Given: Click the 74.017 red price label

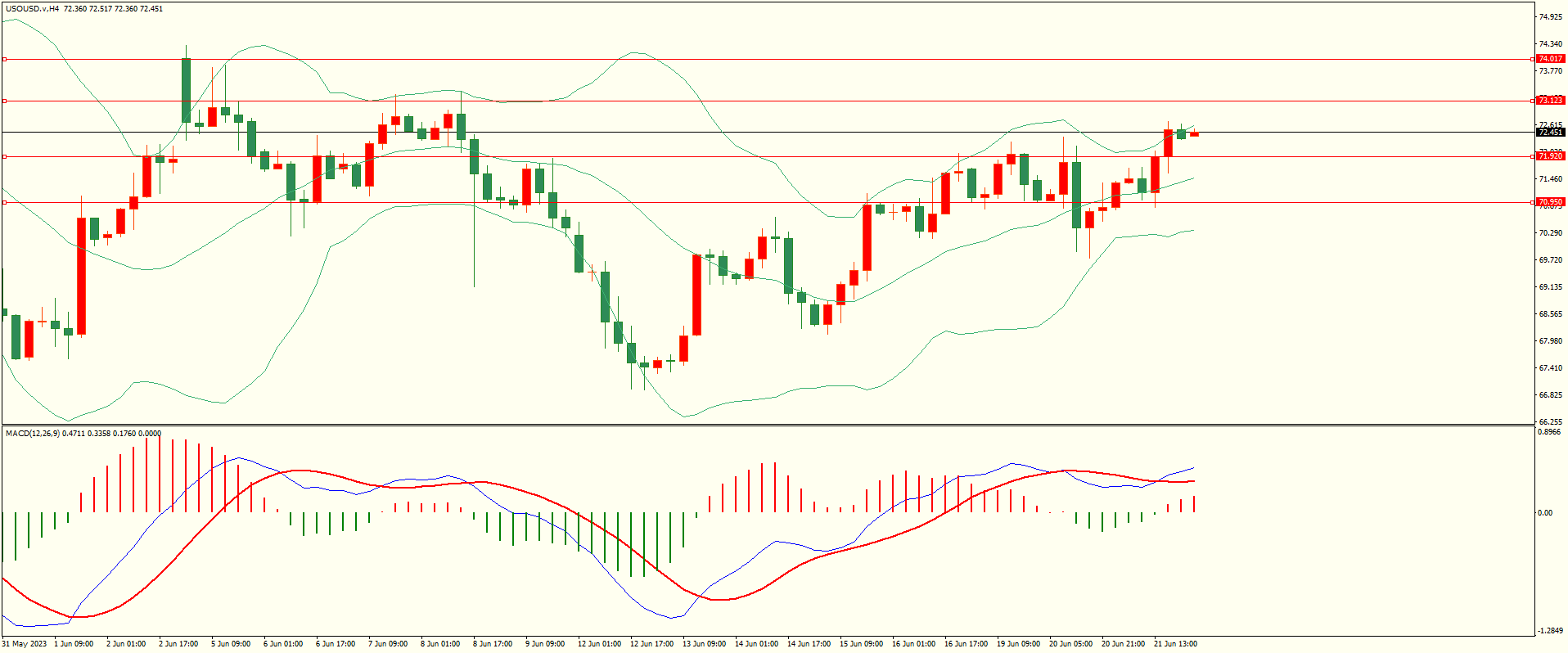Looking at the screenshot, I should [x=1550, y=59].
